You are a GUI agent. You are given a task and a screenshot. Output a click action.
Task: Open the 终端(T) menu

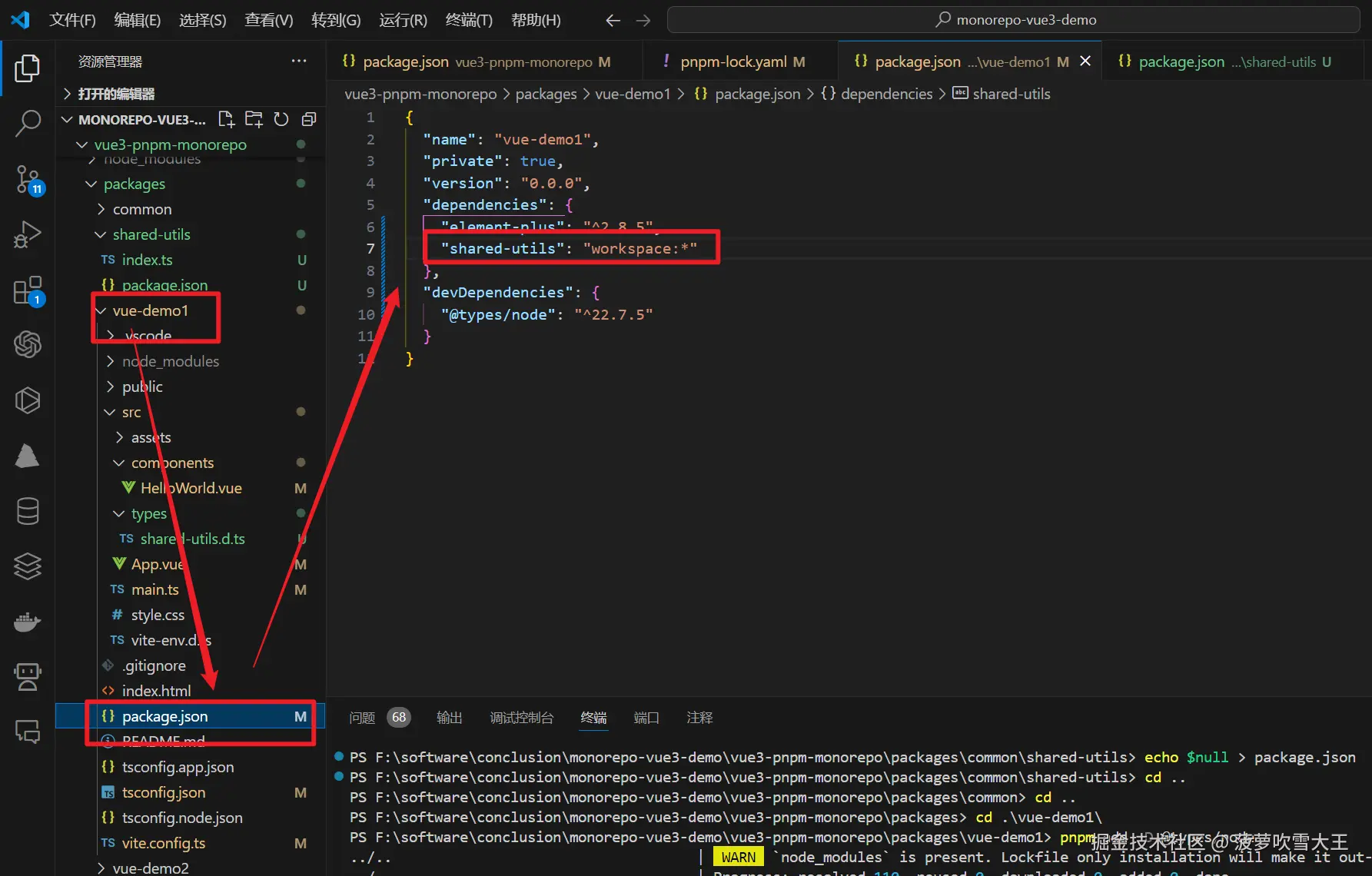point(469,20)
